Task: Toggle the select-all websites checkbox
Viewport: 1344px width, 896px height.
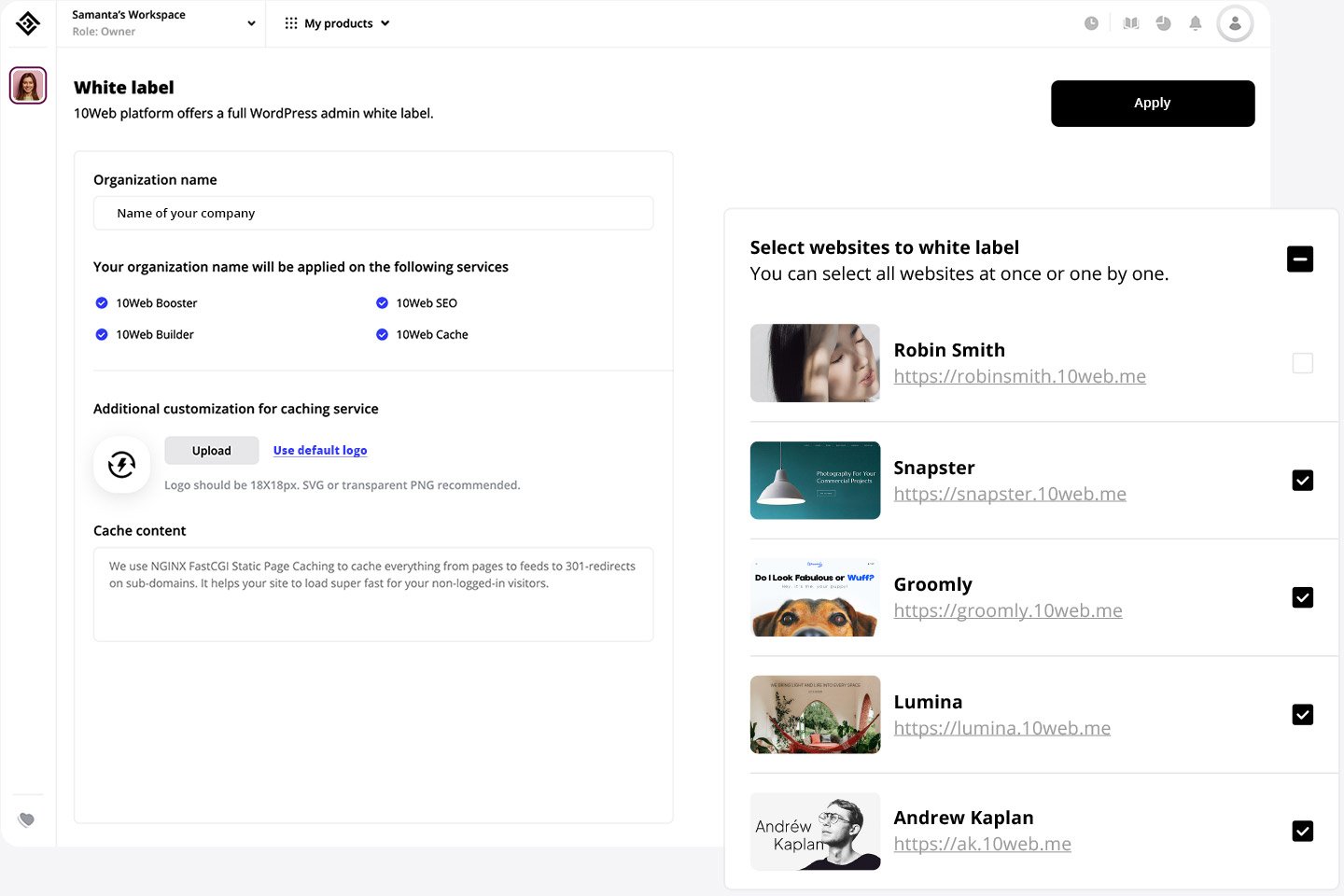Action: 1299,259
